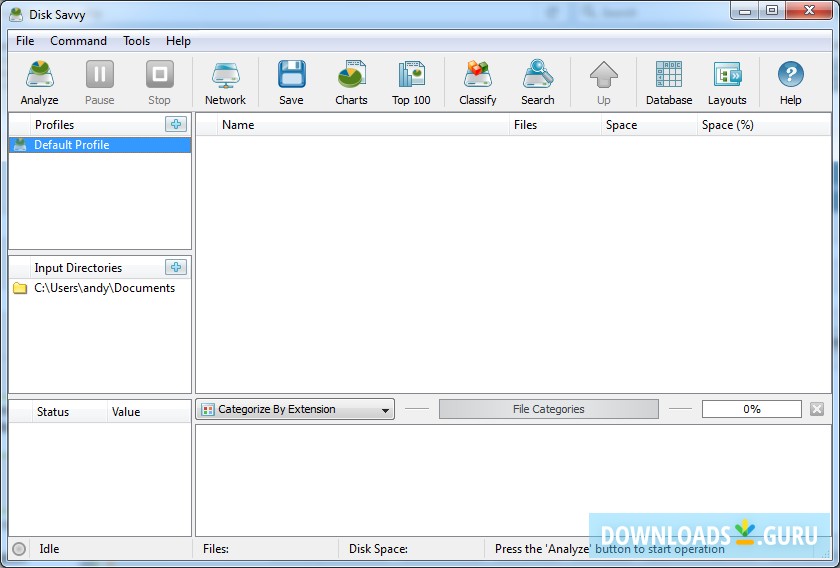Run the Classify tool
This screenshot has width=840, height=568.
tap(477, 83)
